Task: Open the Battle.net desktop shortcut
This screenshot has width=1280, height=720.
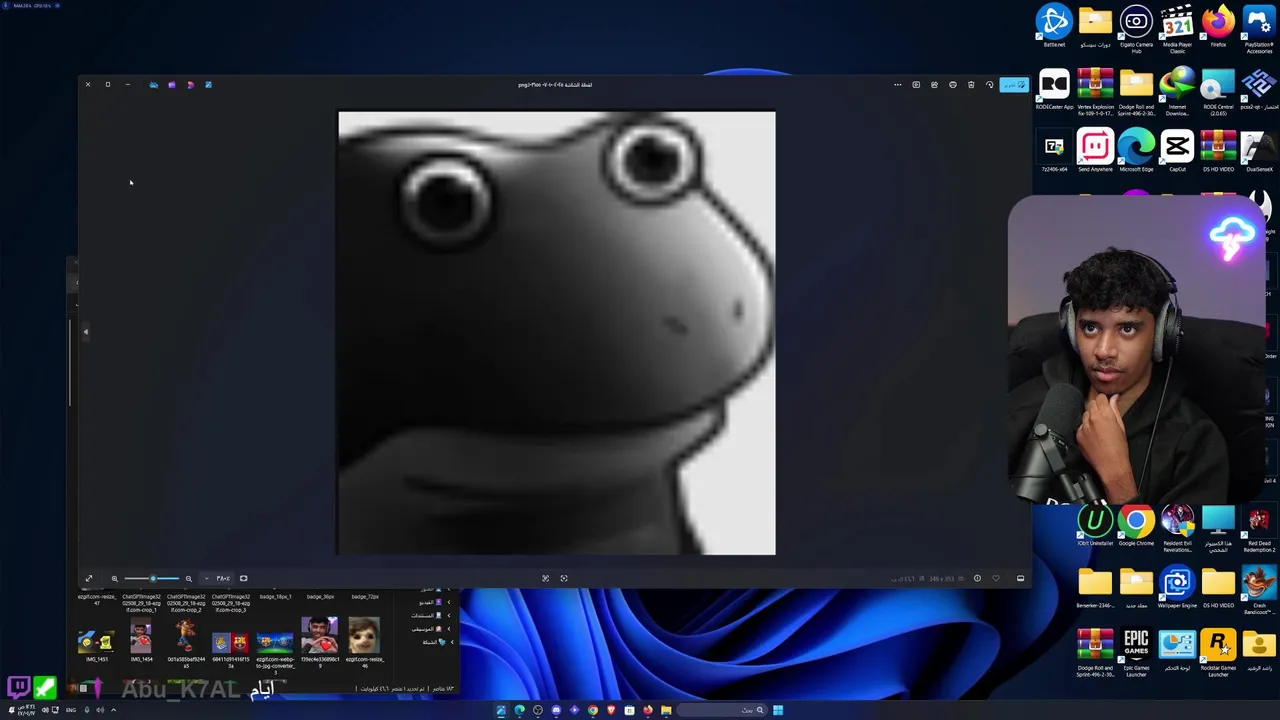Action: tap(1054, 27)
